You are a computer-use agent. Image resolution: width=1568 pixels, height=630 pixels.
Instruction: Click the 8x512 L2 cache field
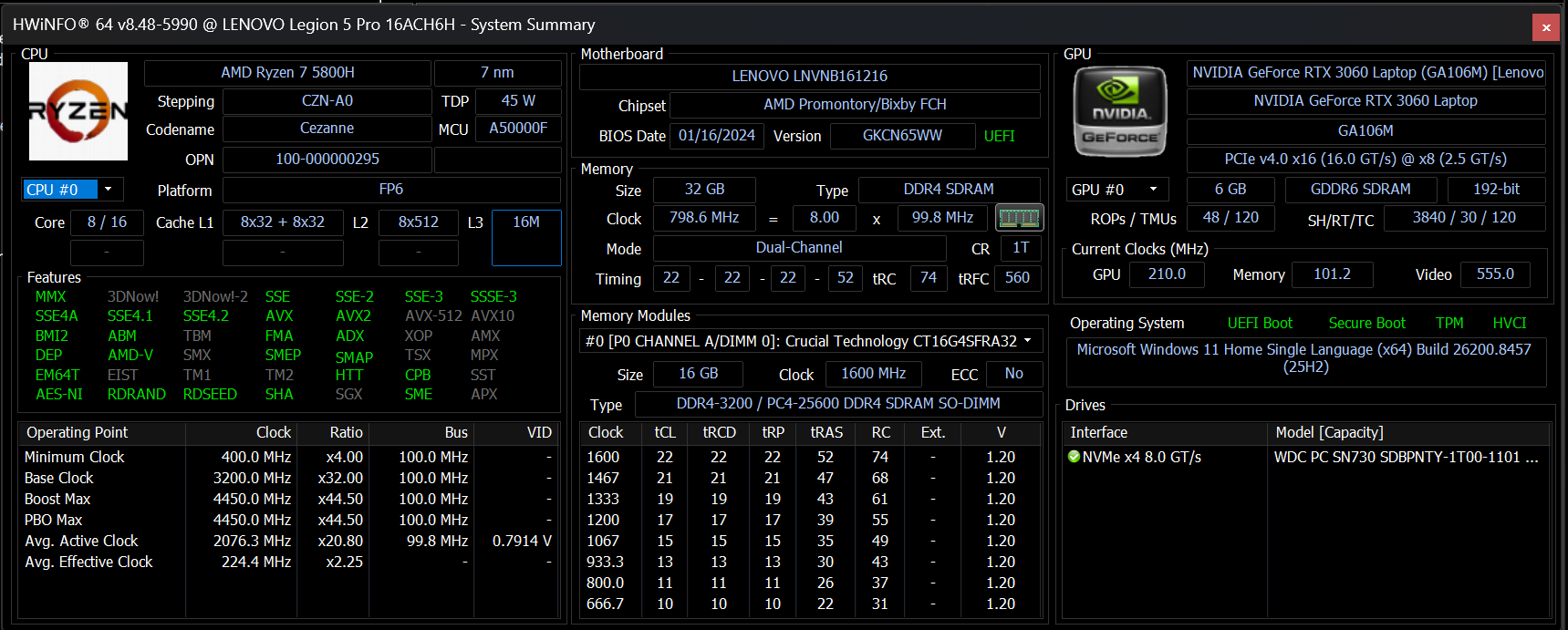(419, 222)
